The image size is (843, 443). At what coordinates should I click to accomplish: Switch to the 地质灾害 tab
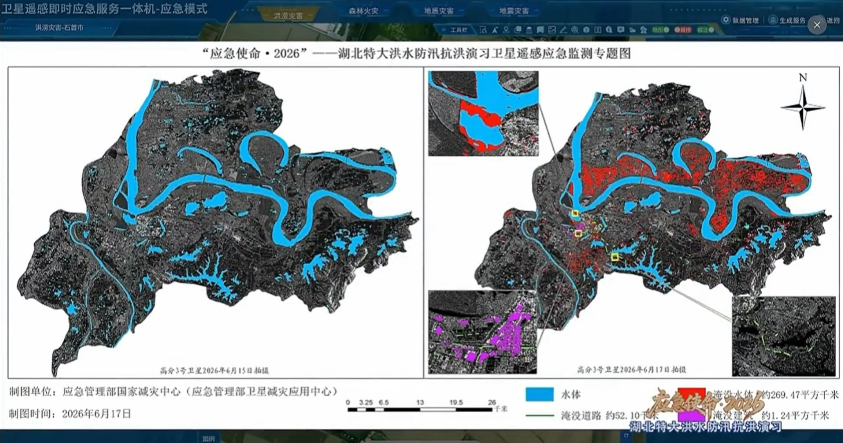(438, 11)
